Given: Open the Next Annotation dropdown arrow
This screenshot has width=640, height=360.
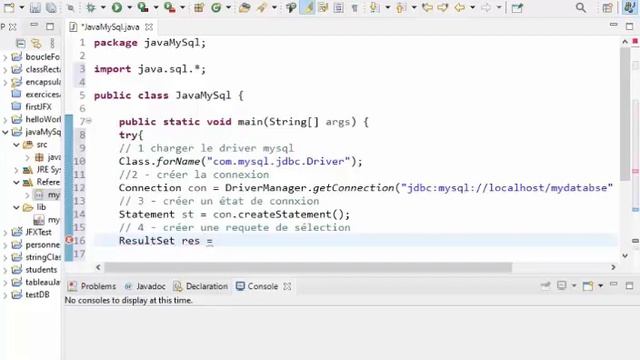Looking at the screenshot, I should pos(387,8).
